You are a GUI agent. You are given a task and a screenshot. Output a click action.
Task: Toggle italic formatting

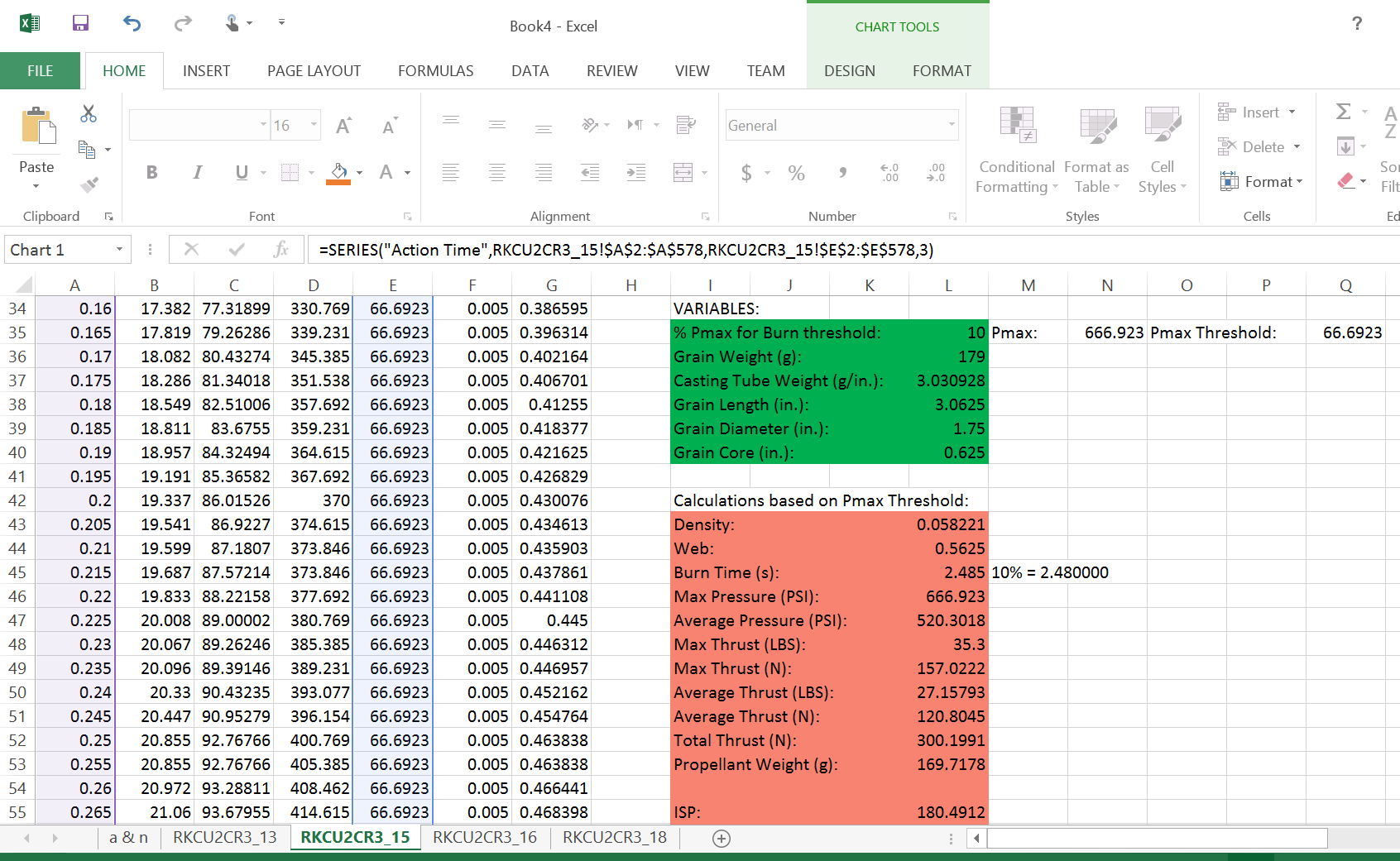(x=198, y=172)
